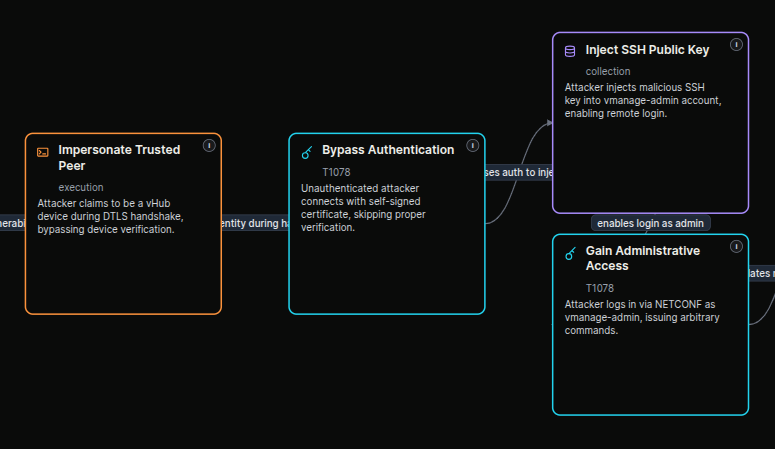The image size is (775, 449).
Task: Click T1078 under Gain Administrative Access
Action: point(600,288)
